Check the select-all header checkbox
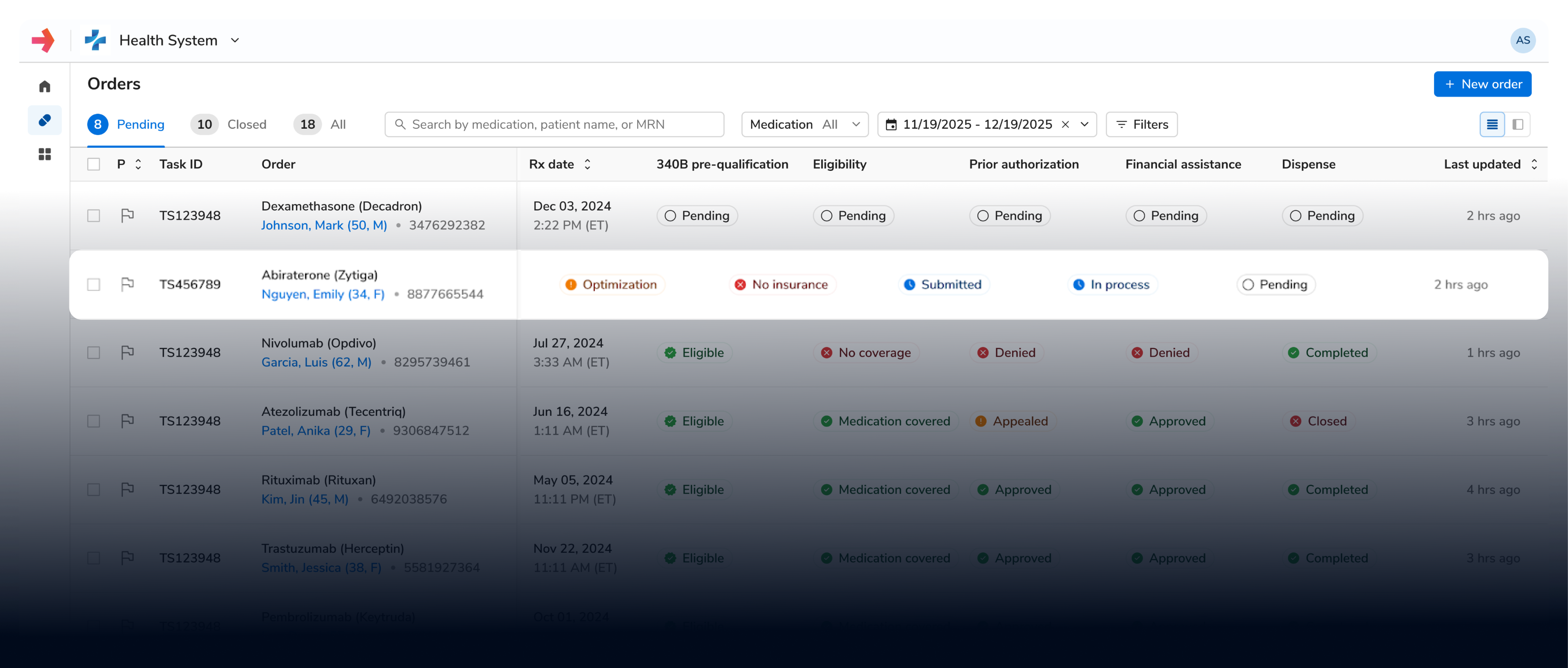This screenshot has height=668, width=1568. 94,164
